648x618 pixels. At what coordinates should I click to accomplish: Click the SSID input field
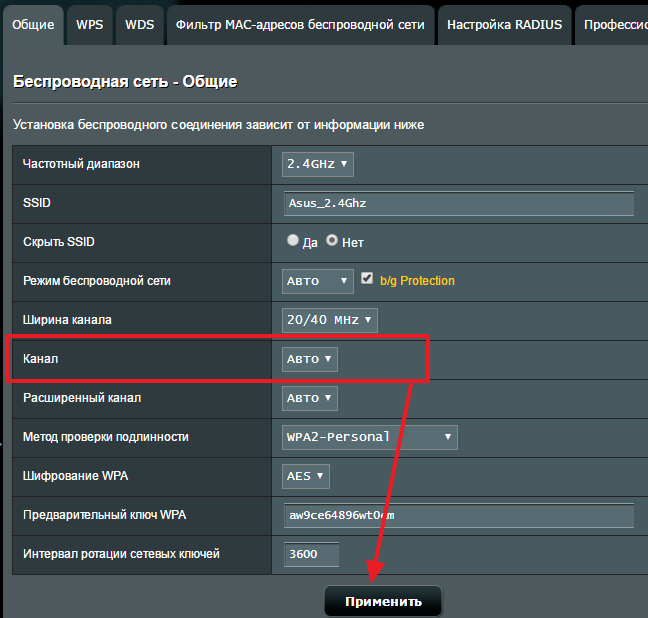click(x=458, y=203)
